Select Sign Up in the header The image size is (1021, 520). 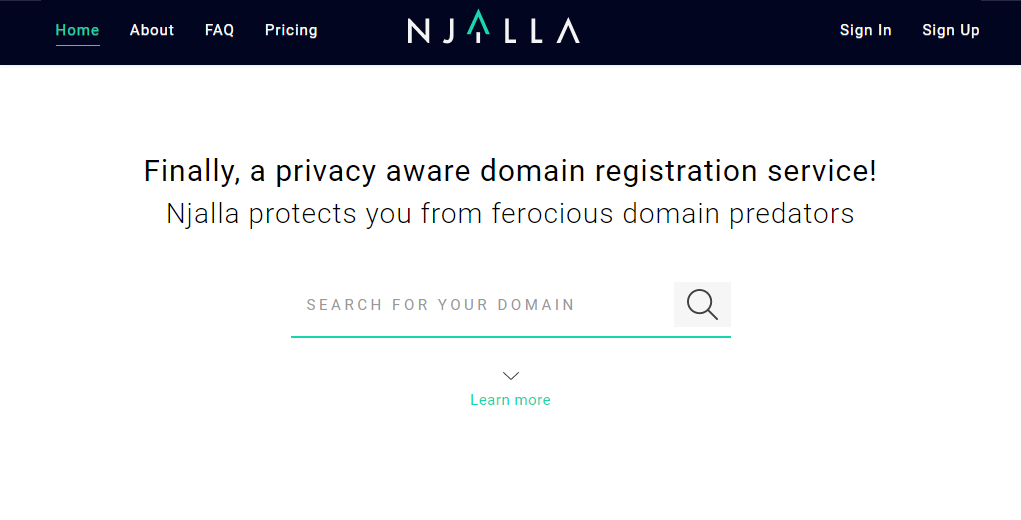point(951,31)
